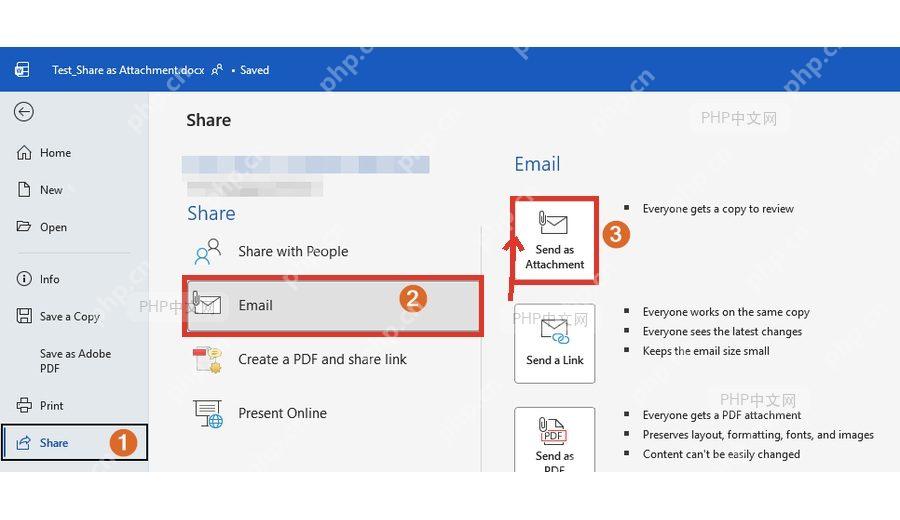The height and width of the screenshot is (520, 900).
Task: Click the Word app icon in title bar
Action: [22, 69]
